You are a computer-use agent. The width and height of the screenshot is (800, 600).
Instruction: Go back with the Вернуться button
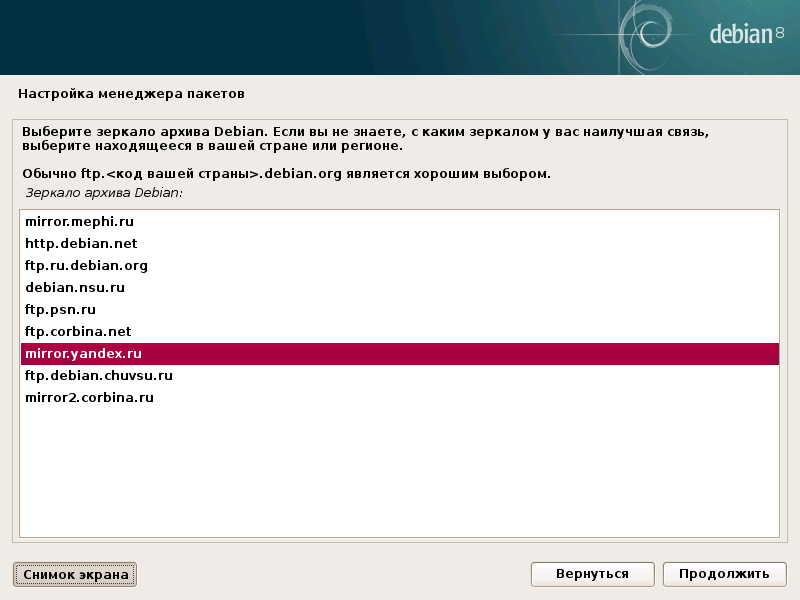pos(592,574)
